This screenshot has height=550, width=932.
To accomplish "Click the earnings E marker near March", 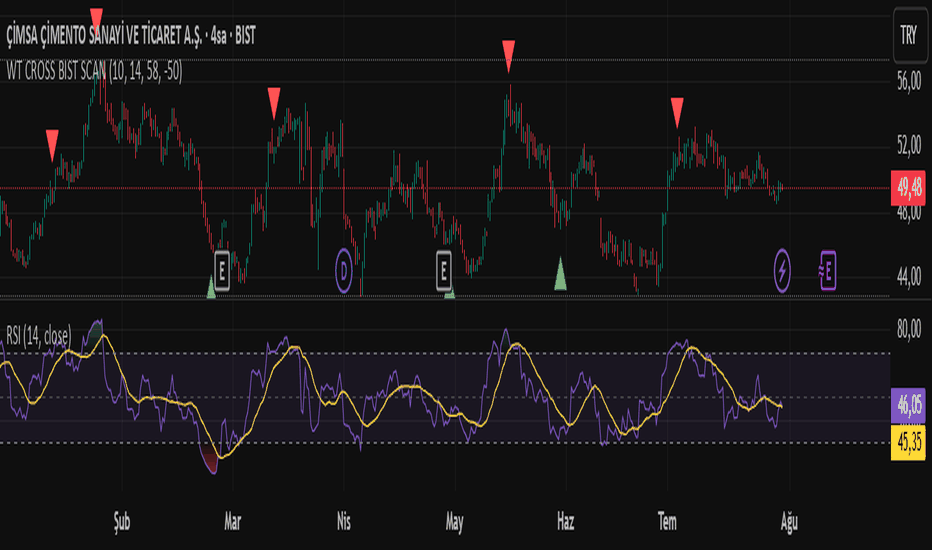I will tap(222, 271).
